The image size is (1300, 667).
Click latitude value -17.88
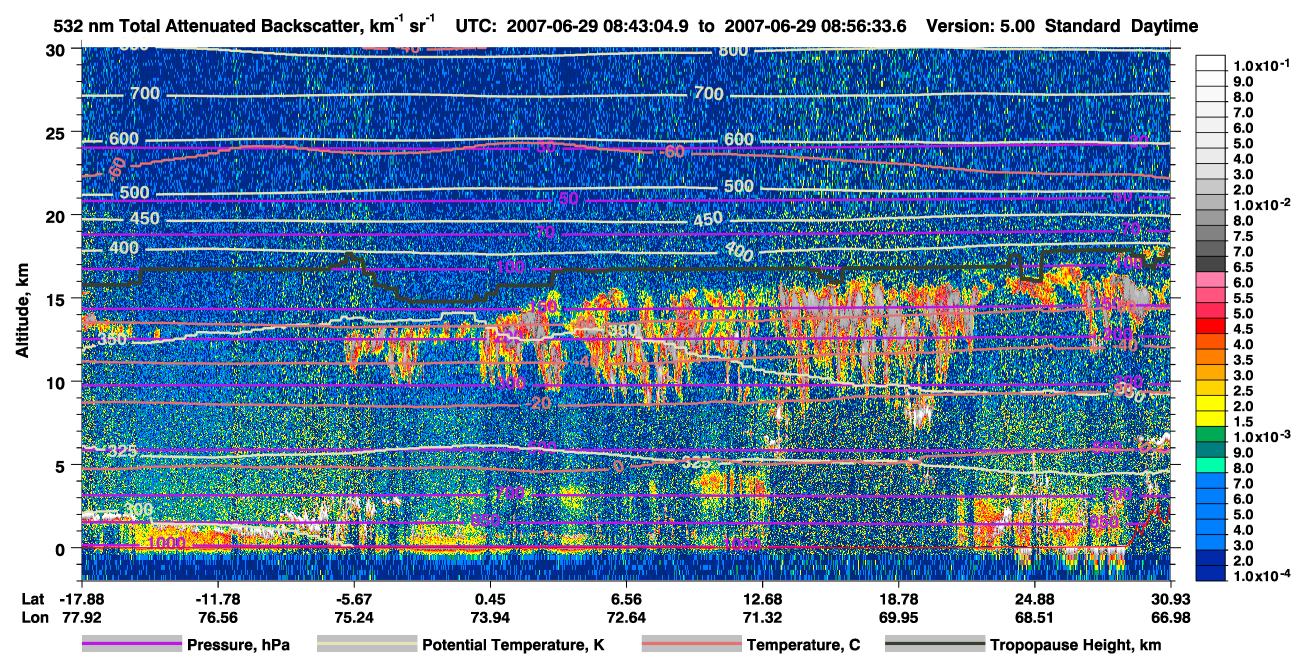[82, 599]
